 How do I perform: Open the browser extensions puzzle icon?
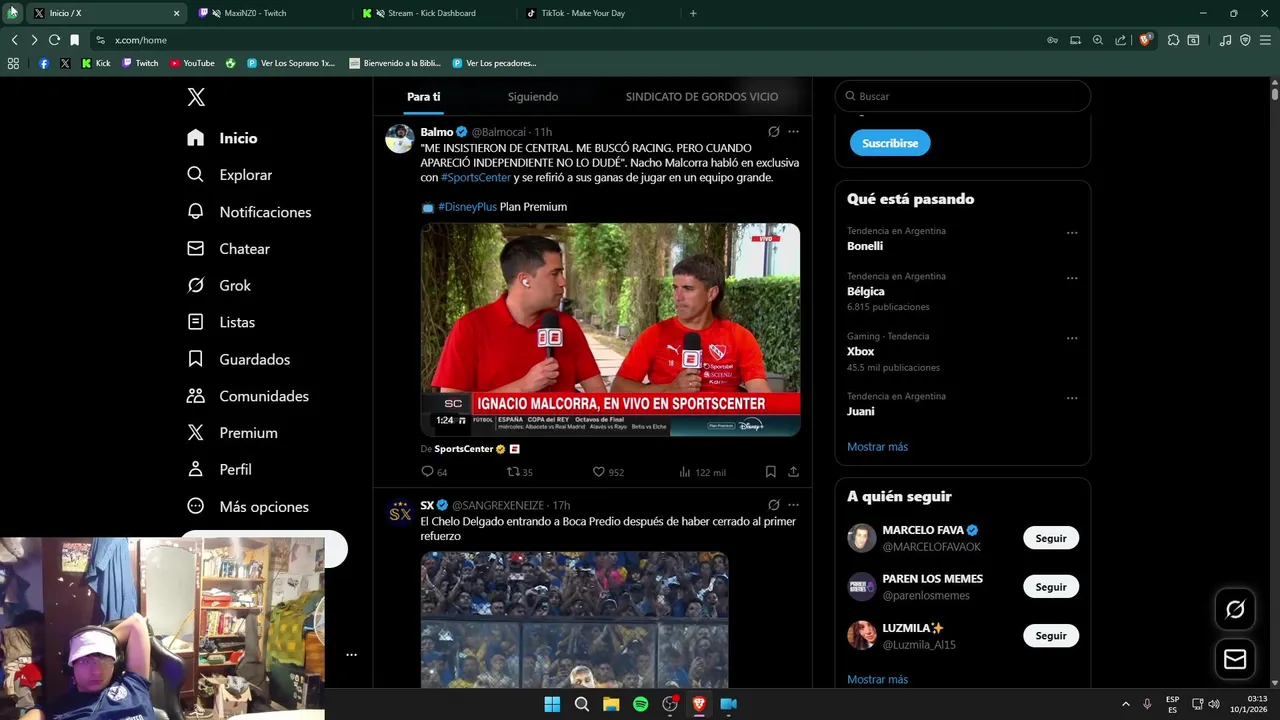[1174, 40]
